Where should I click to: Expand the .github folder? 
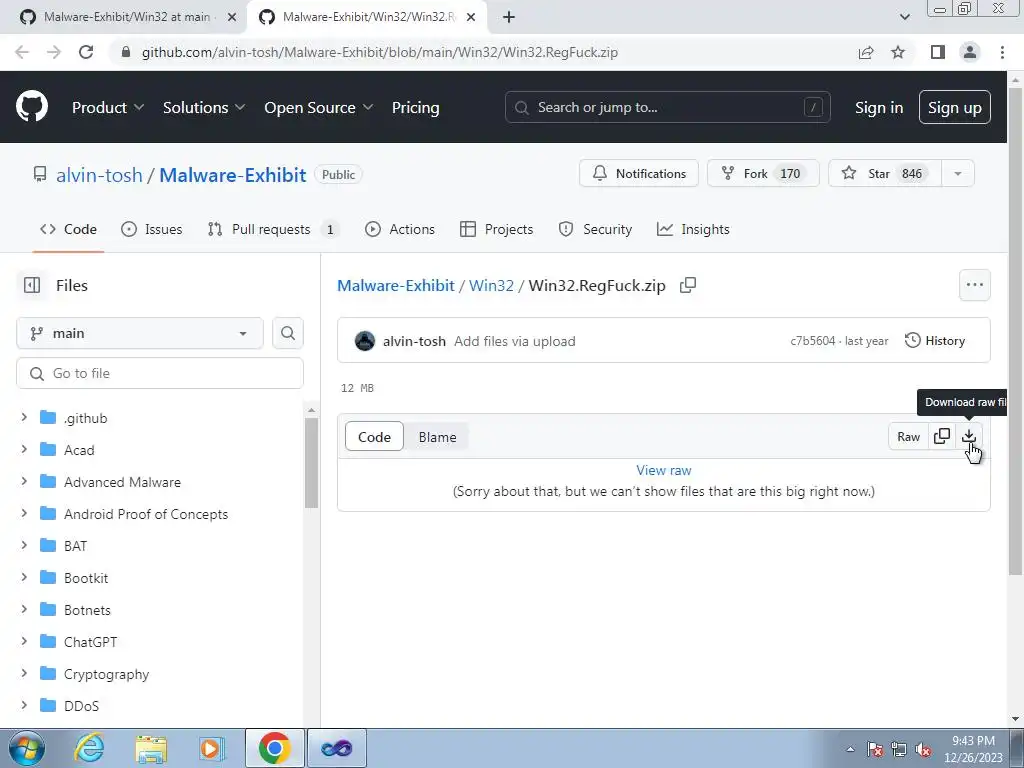[24, 417]
